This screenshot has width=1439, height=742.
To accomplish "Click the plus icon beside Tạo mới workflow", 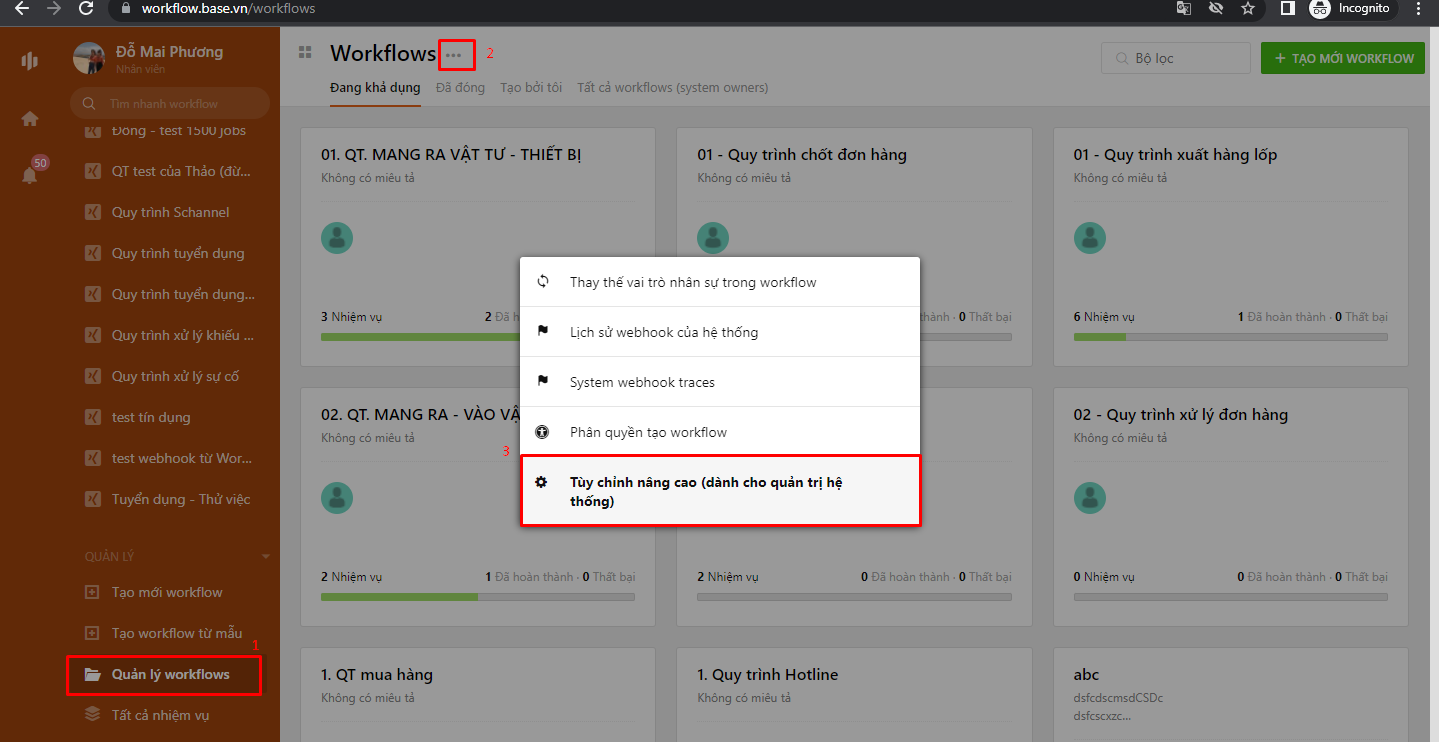I will 92,592.
